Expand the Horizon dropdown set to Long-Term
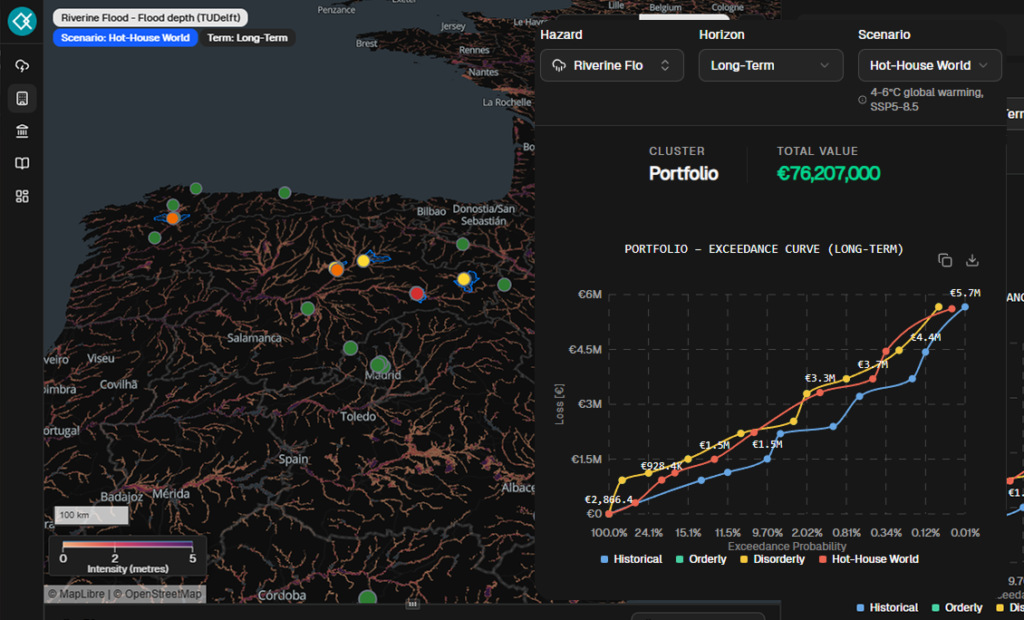Viewport: 1024px width, 620px height. [770, 65]
